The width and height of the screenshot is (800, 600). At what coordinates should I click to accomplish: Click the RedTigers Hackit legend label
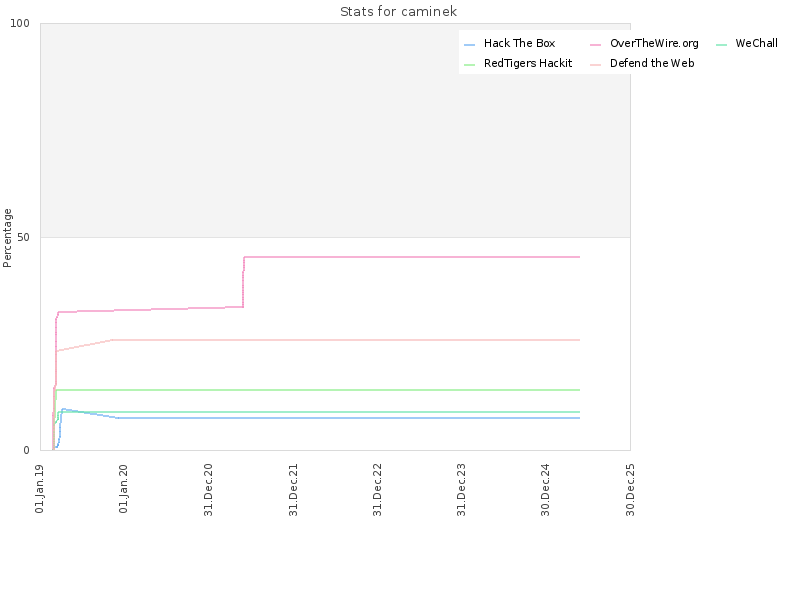(528, 63)
